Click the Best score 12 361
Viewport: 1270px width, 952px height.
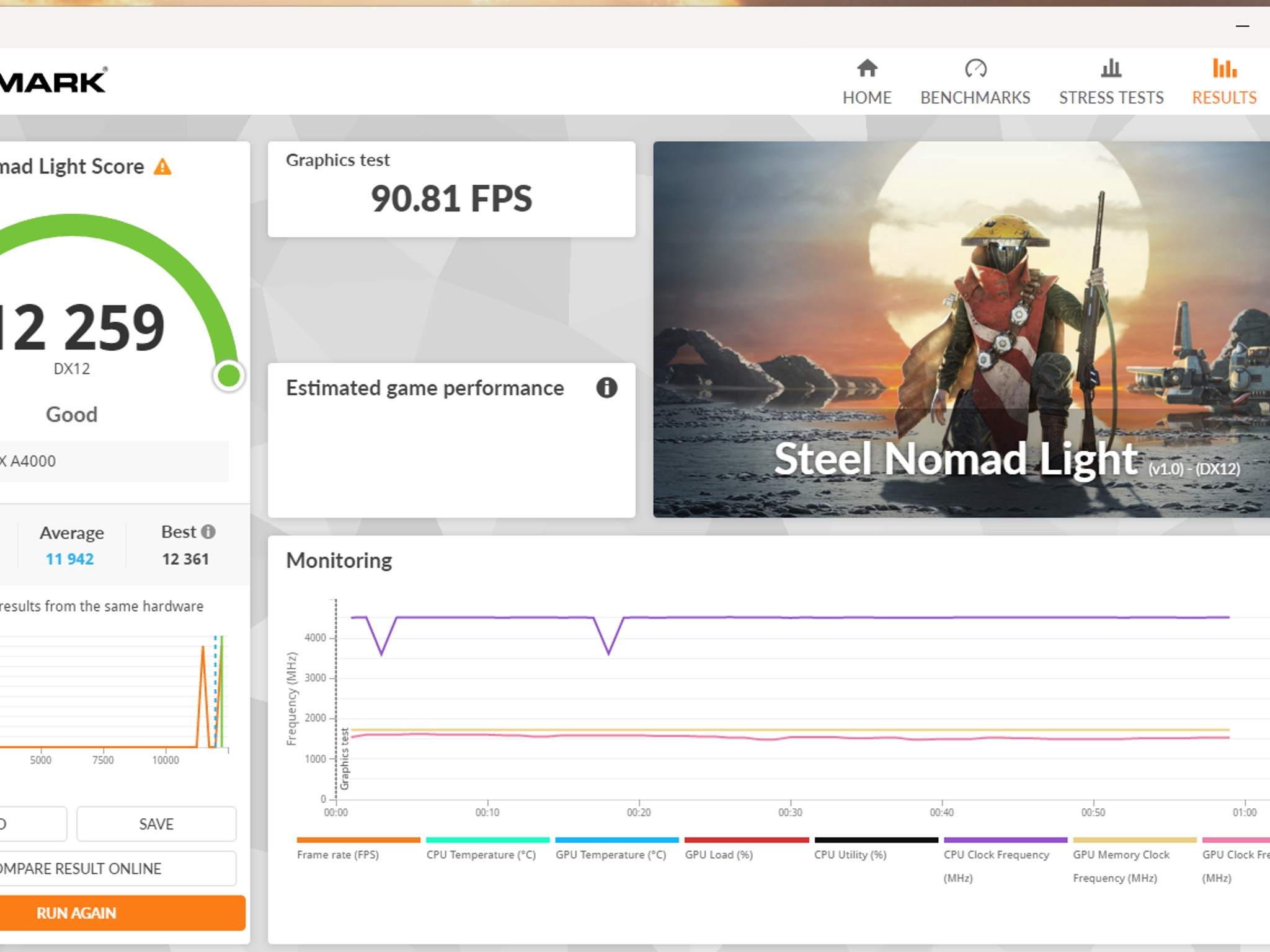tap(185, 559)
